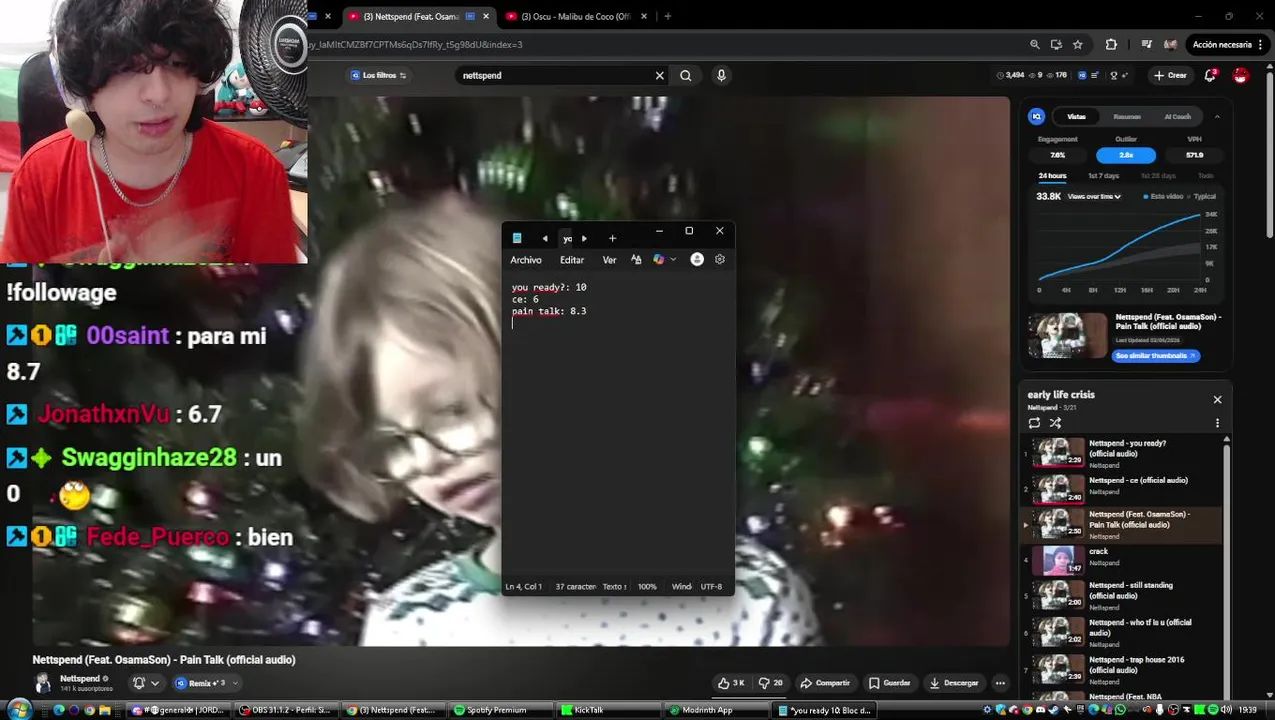Close the early life crisis playlist panel
The image size is (1275, 720).
pos(1217,399)
